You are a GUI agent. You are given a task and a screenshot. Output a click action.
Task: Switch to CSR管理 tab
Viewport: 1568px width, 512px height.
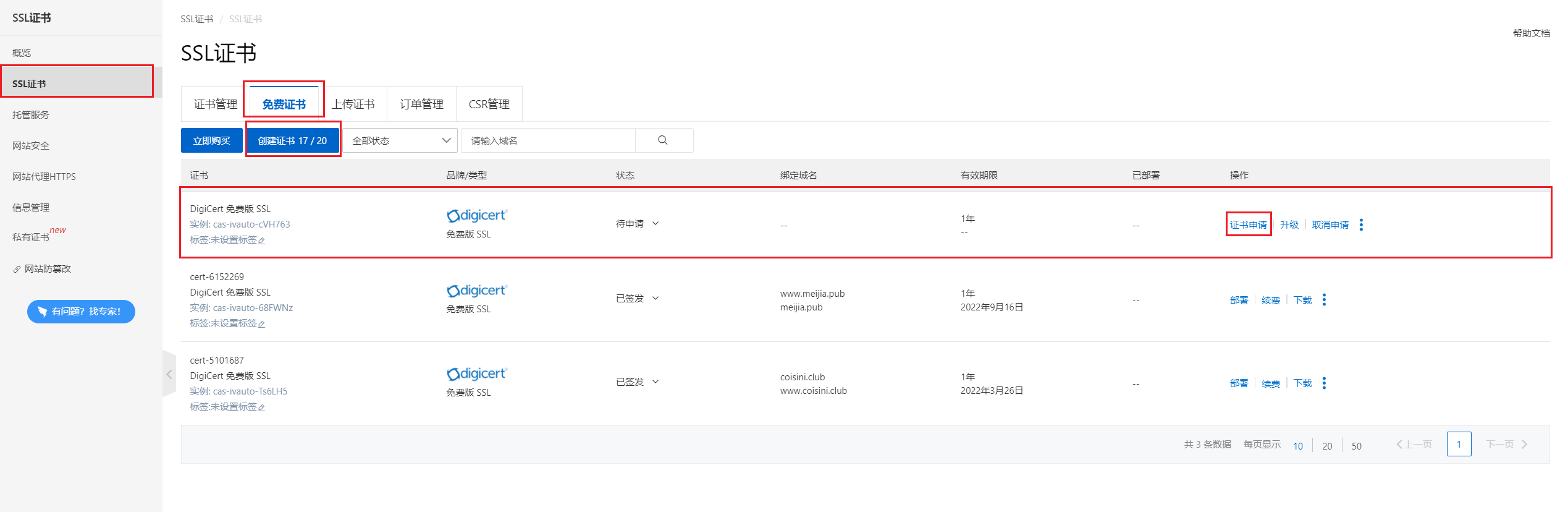coord(489,104)
